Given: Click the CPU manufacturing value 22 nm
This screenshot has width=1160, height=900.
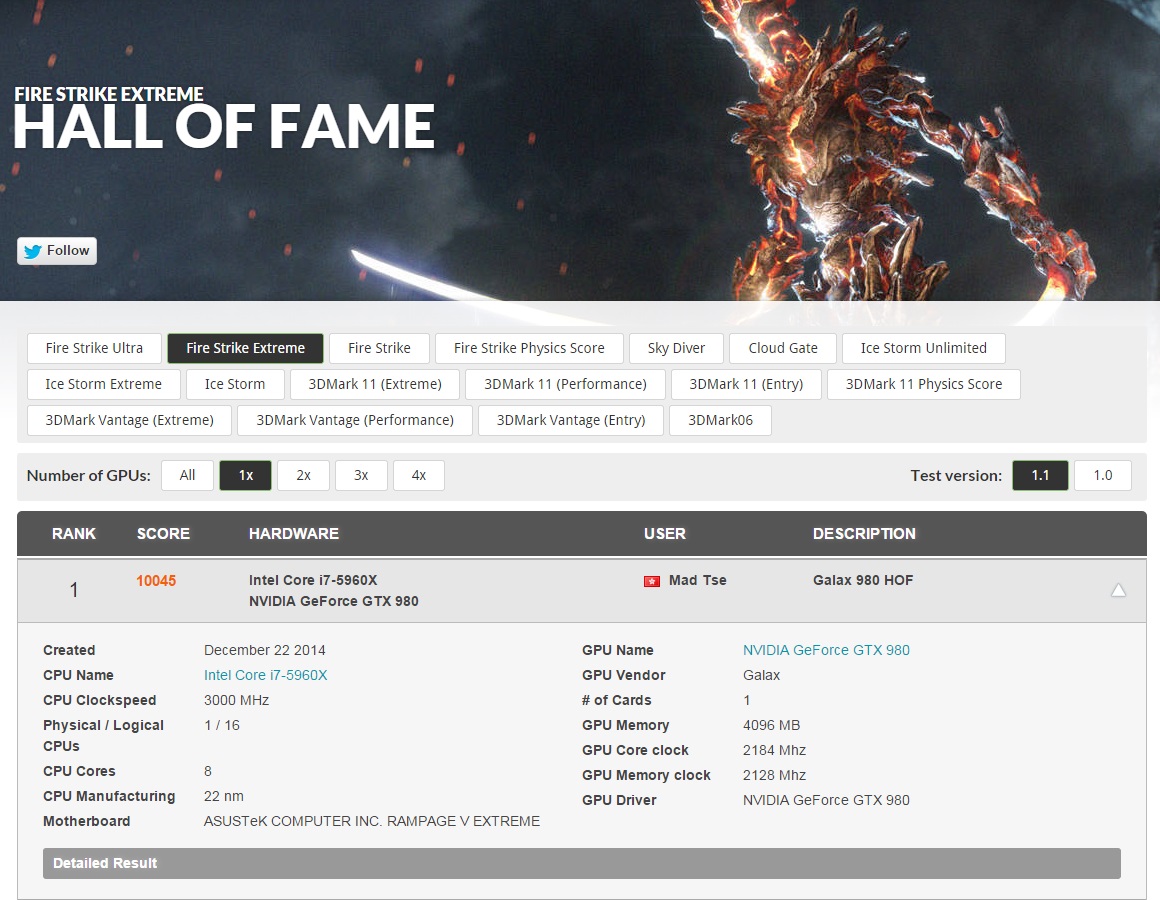Looking at the screenshot, I should pos(224,796).
